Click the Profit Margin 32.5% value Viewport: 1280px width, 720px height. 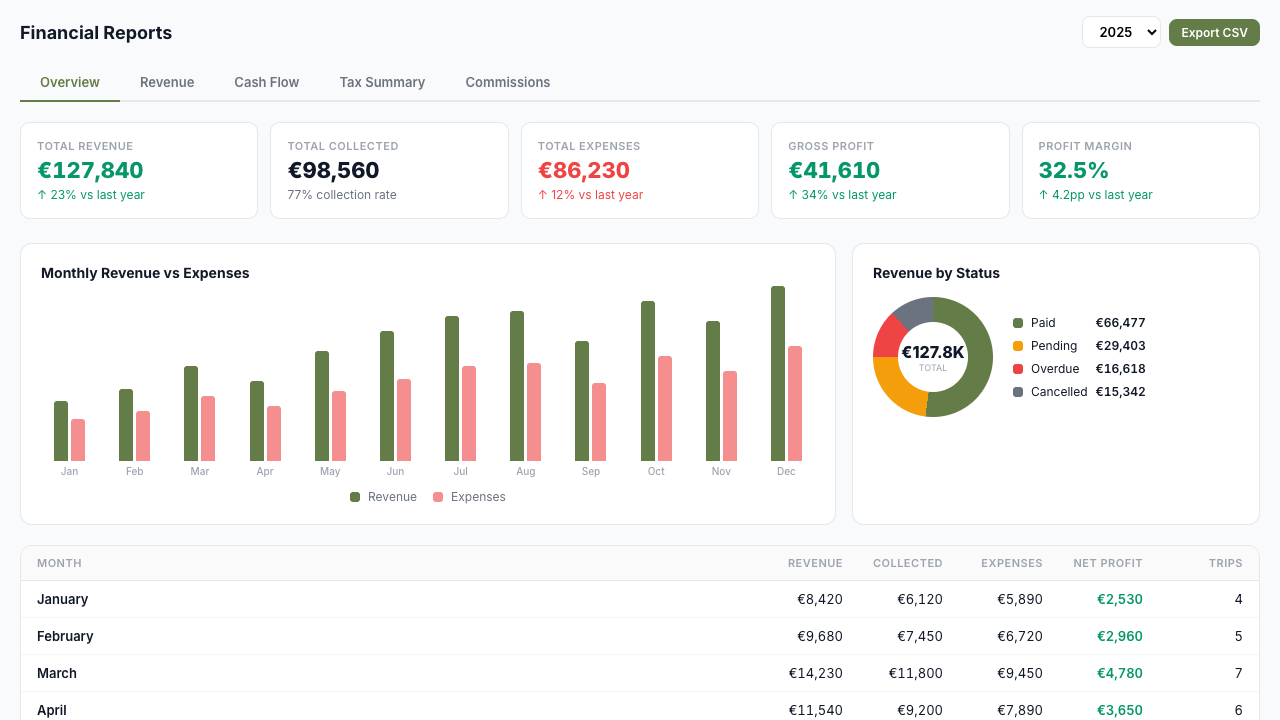[x=1074, y=171]
